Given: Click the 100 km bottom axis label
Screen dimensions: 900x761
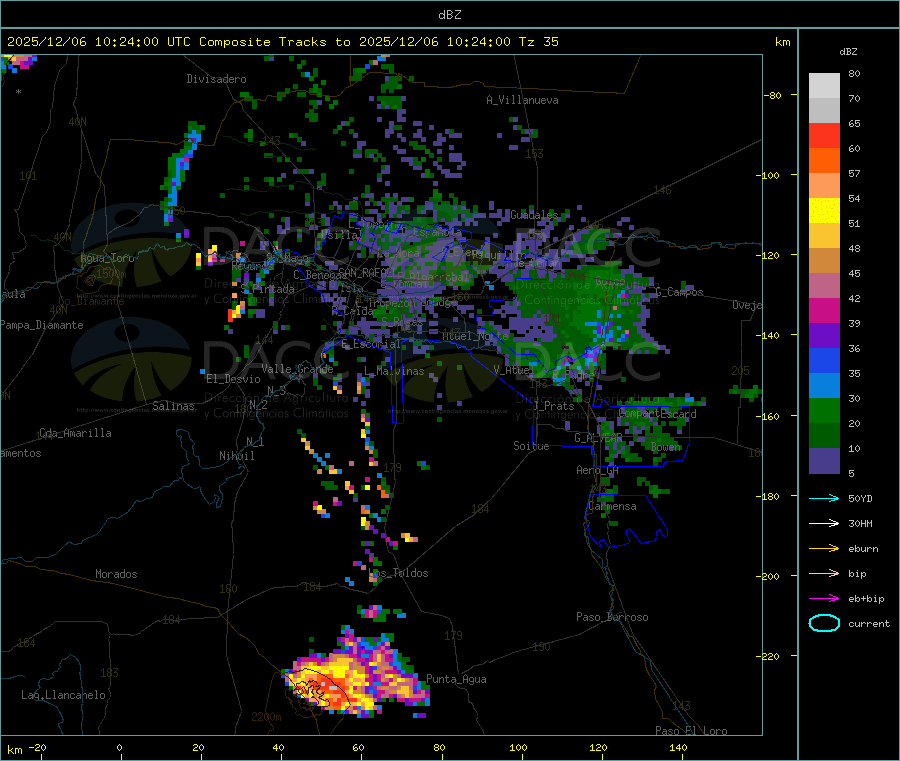Looking at the screenshot, I should tap(518, 747).
